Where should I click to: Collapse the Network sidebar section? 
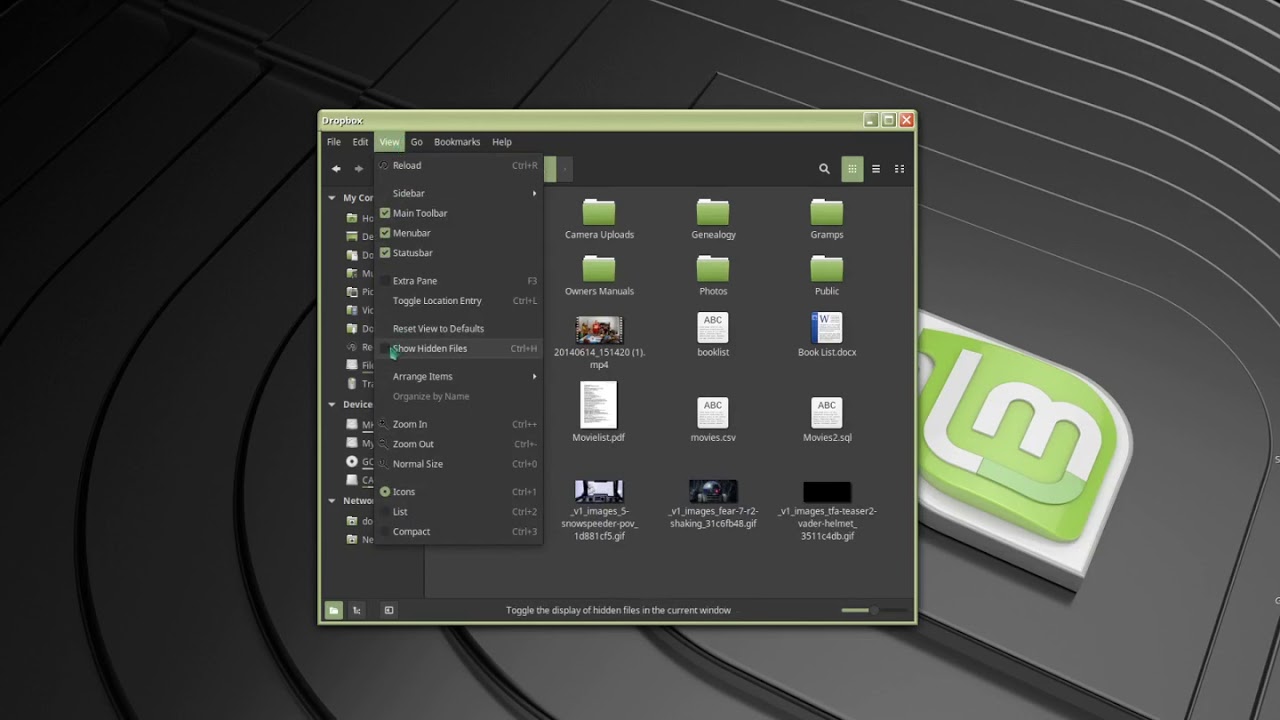pyautogui.click(x=332, y=501)
